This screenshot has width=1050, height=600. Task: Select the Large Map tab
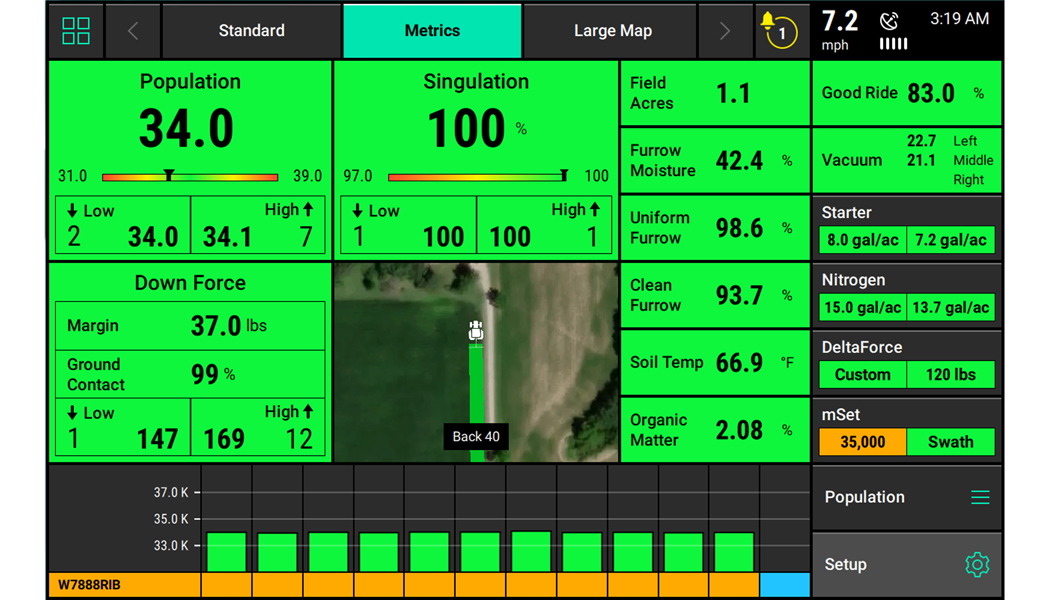tap(612, 31)
